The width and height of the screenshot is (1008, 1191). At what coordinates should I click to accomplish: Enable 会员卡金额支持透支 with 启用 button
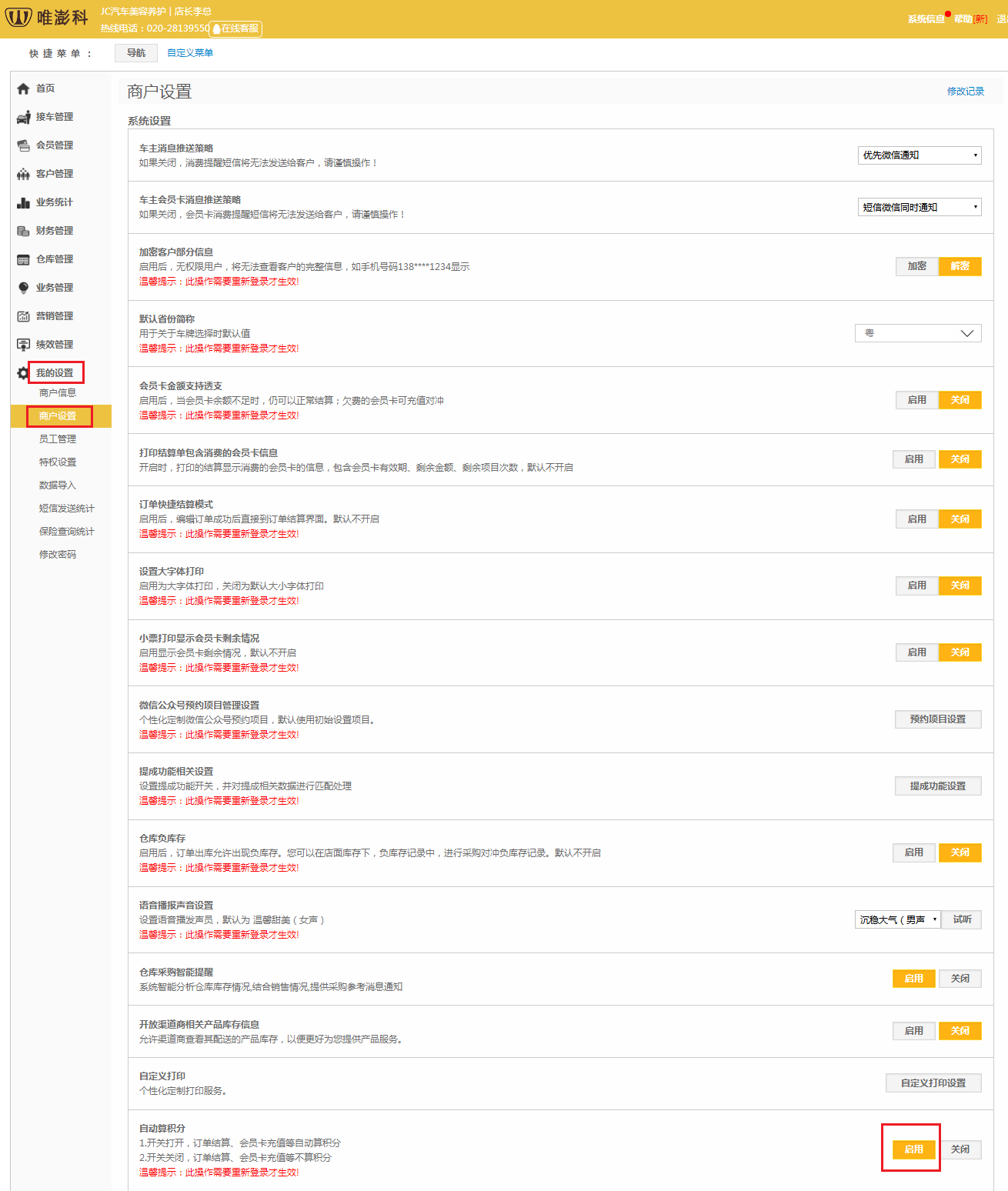pyautogui.click(x=916, y=400)
